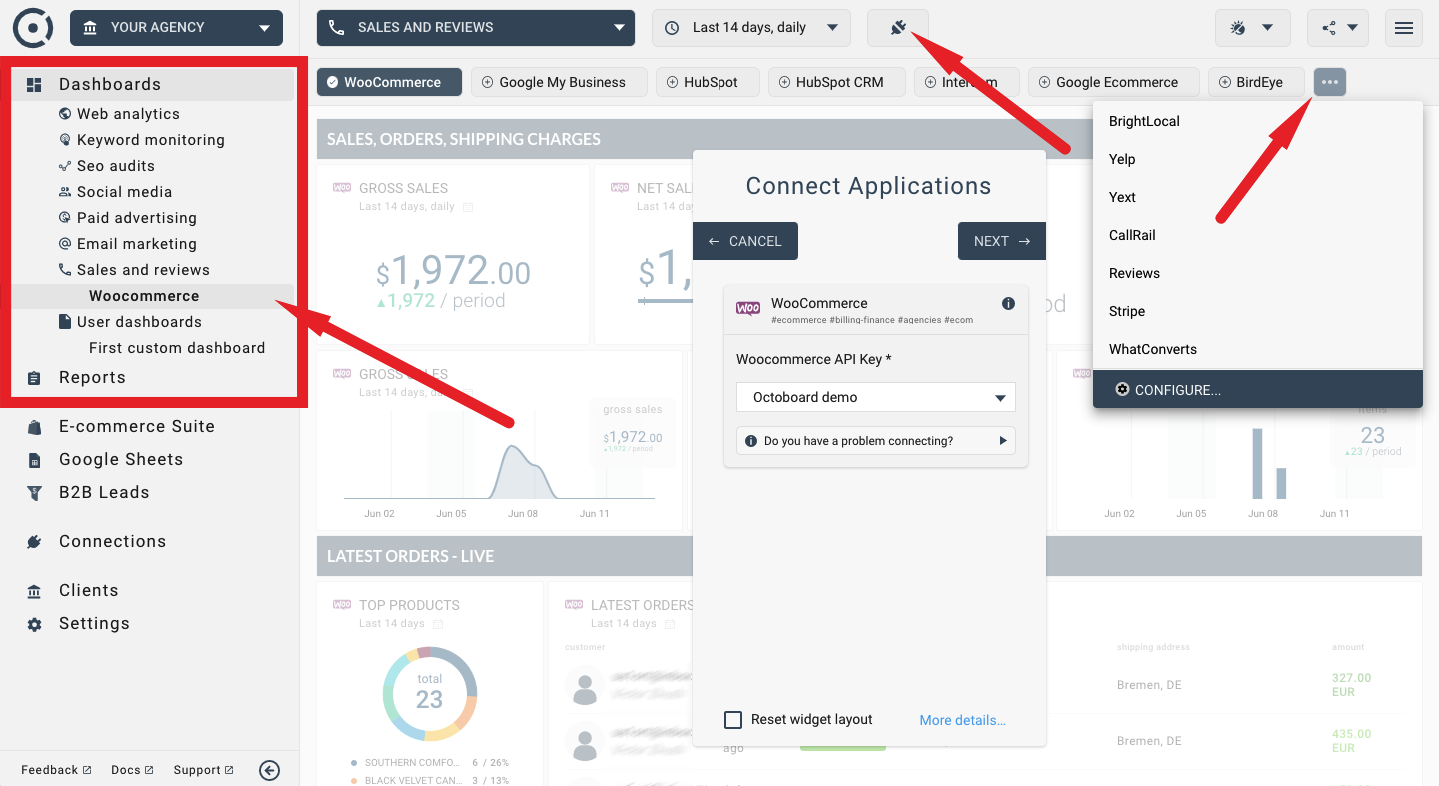Click the 435.00 EUR order amount

click(x=1351, y=741)
